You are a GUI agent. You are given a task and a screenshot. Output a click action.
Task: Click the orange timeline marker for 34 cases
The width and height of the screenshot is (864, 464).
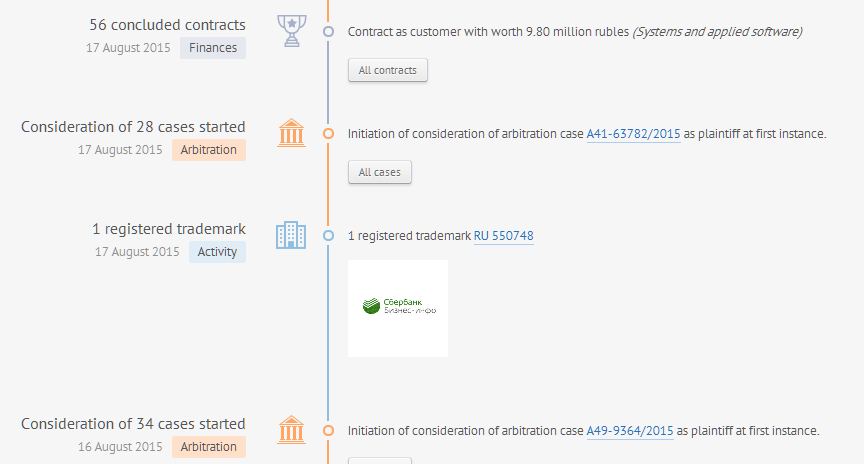328,430
